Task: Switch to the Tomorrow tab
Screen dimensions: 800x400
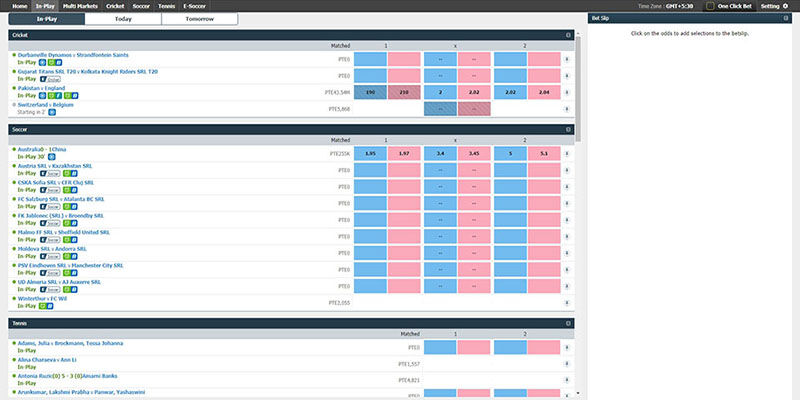Action: coord(199,19)
